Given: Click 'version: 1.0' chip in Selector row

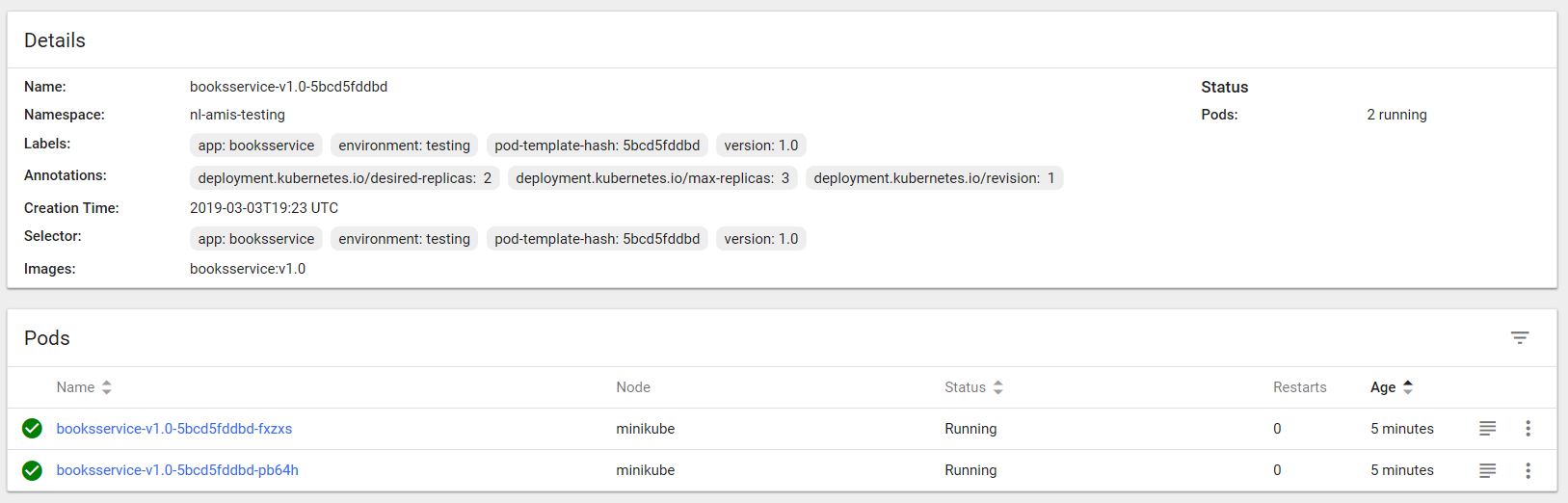Looking at the screenshot, I should (760, 239).
